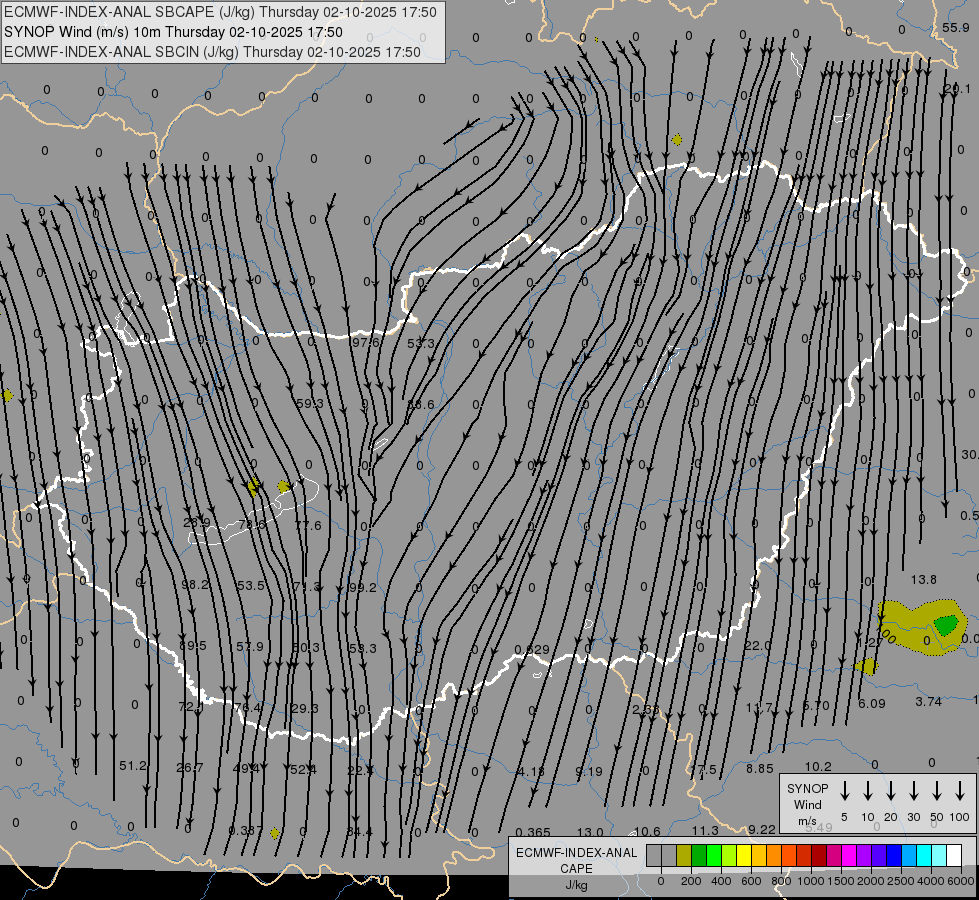Click the 5 m/s wind arrow in legend

click(844, 791)
